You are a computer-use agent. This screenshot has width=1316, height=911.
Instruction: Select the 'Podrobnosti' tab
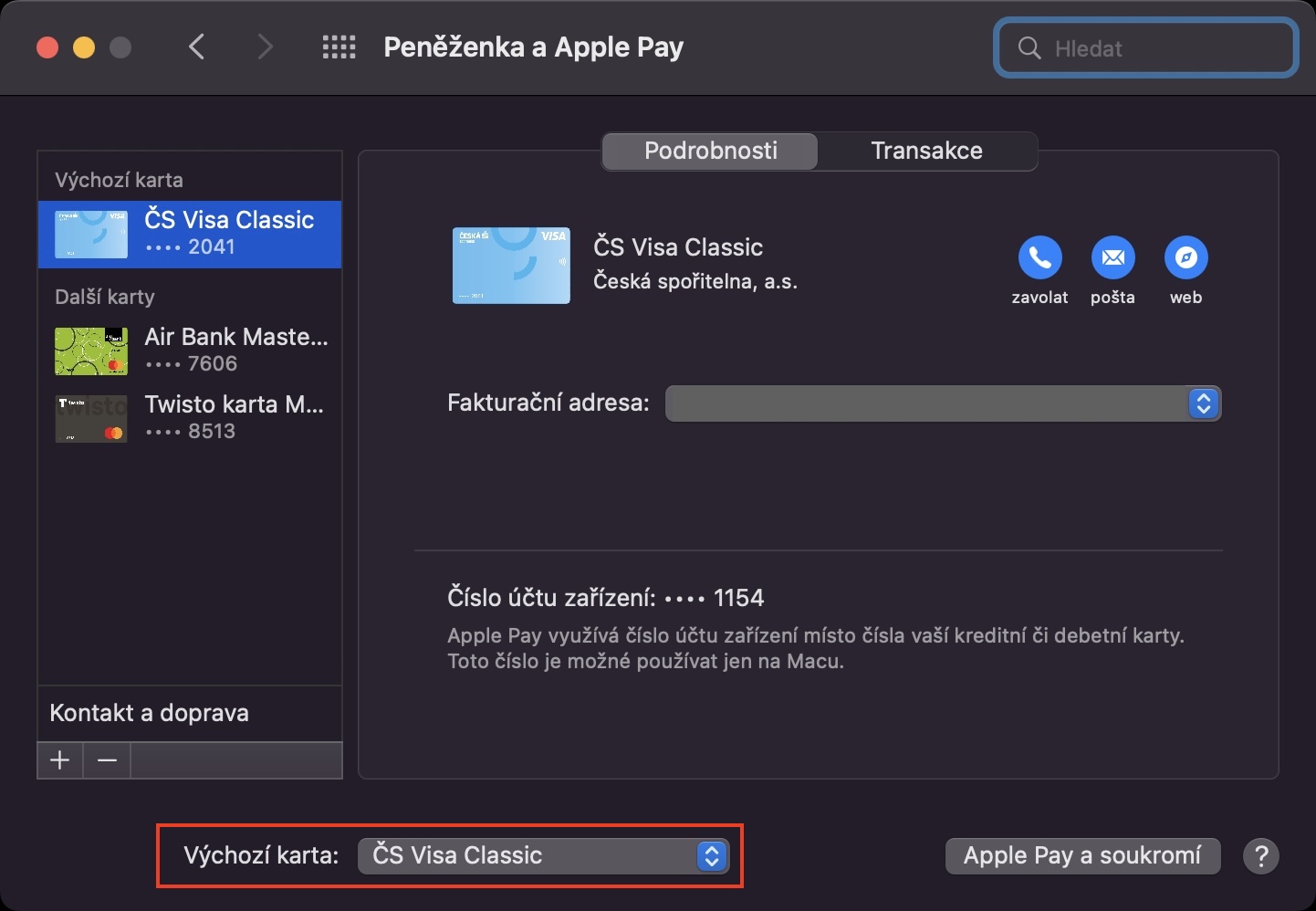(710, 151)
